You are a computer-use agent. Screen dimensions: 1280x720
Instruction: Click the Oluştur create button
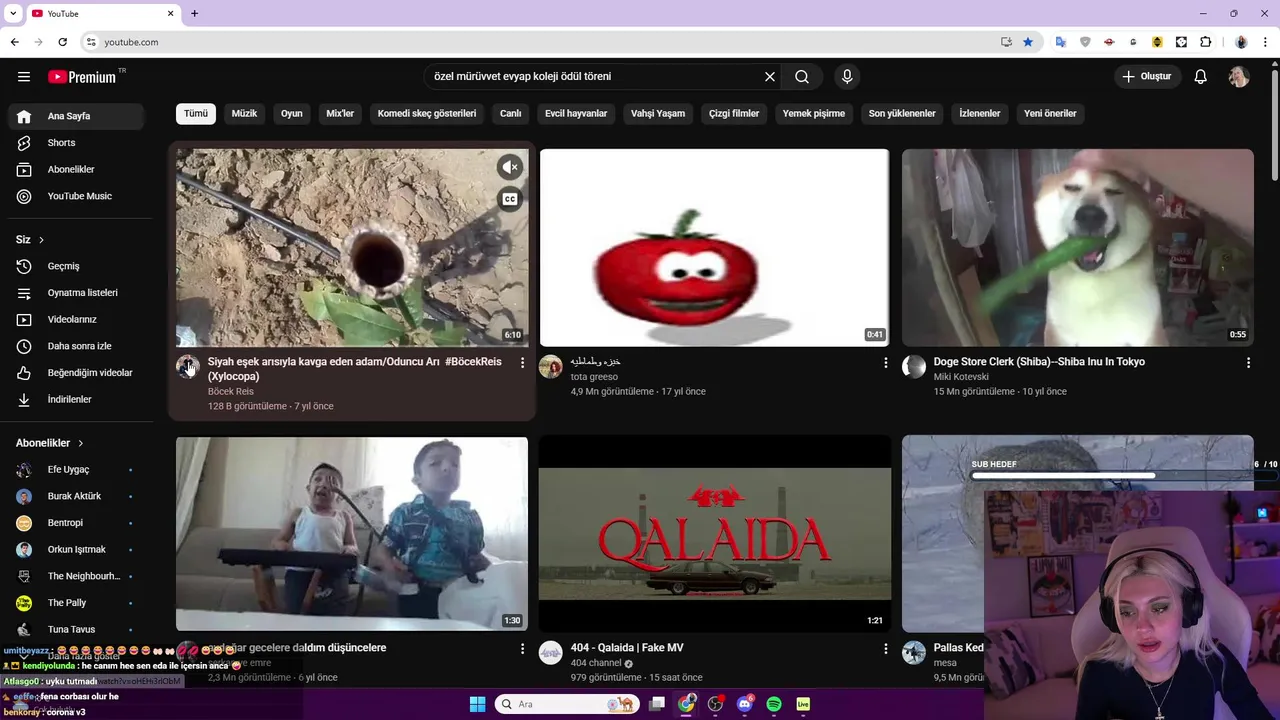[x=1147, y=77]
